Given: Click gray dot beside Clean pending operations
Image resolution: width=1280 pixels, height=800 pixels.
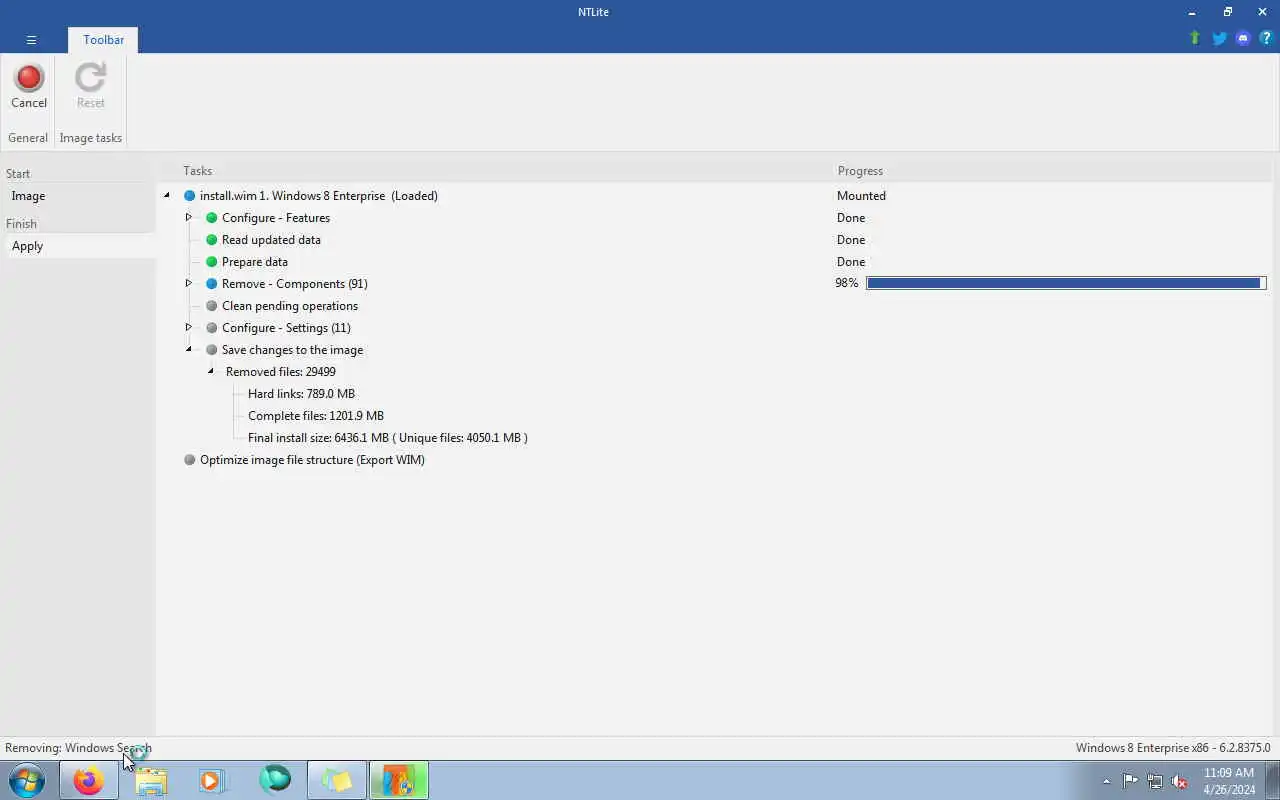Looking at the screenshot, I should coord(211,306).
